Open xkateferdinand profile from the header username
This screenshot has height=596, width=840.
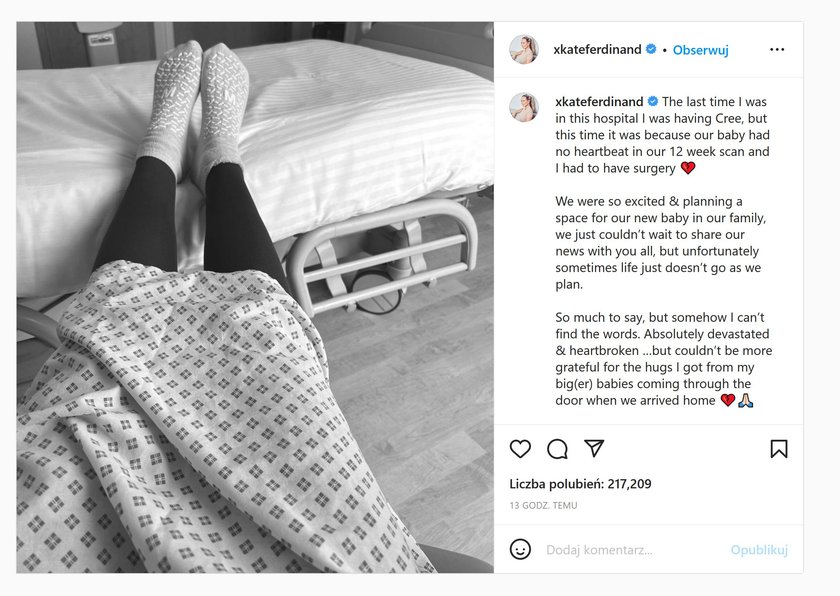597,50
